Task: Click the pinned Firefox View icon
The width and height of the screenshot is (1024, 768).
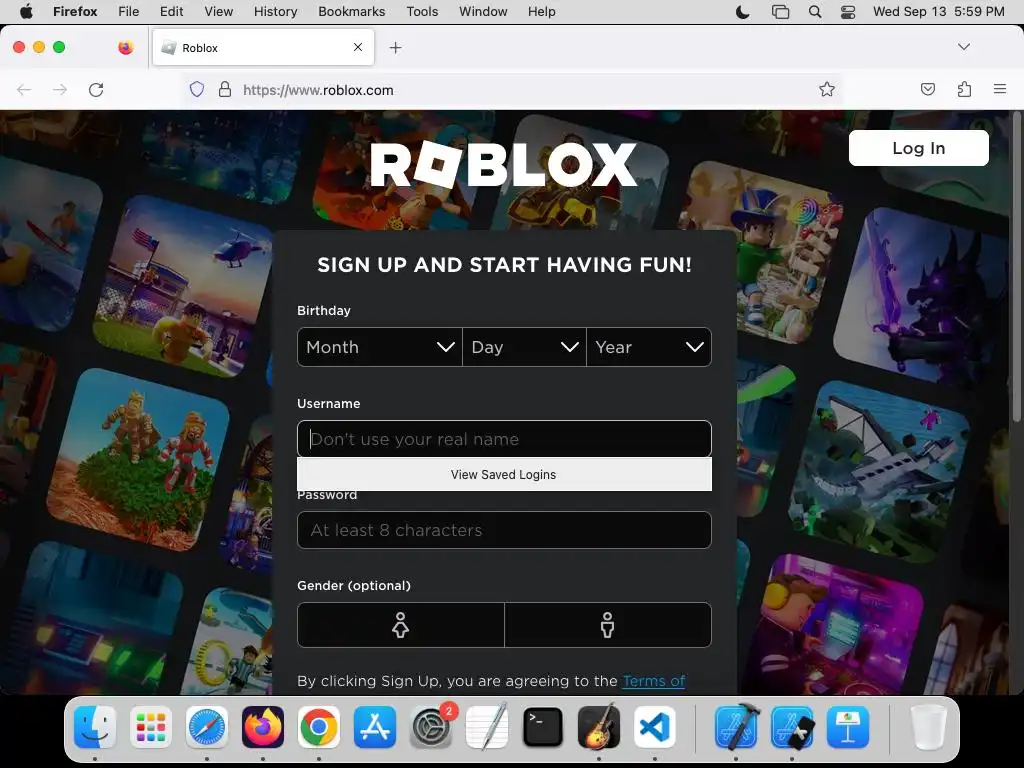Action: coord(125,47)
